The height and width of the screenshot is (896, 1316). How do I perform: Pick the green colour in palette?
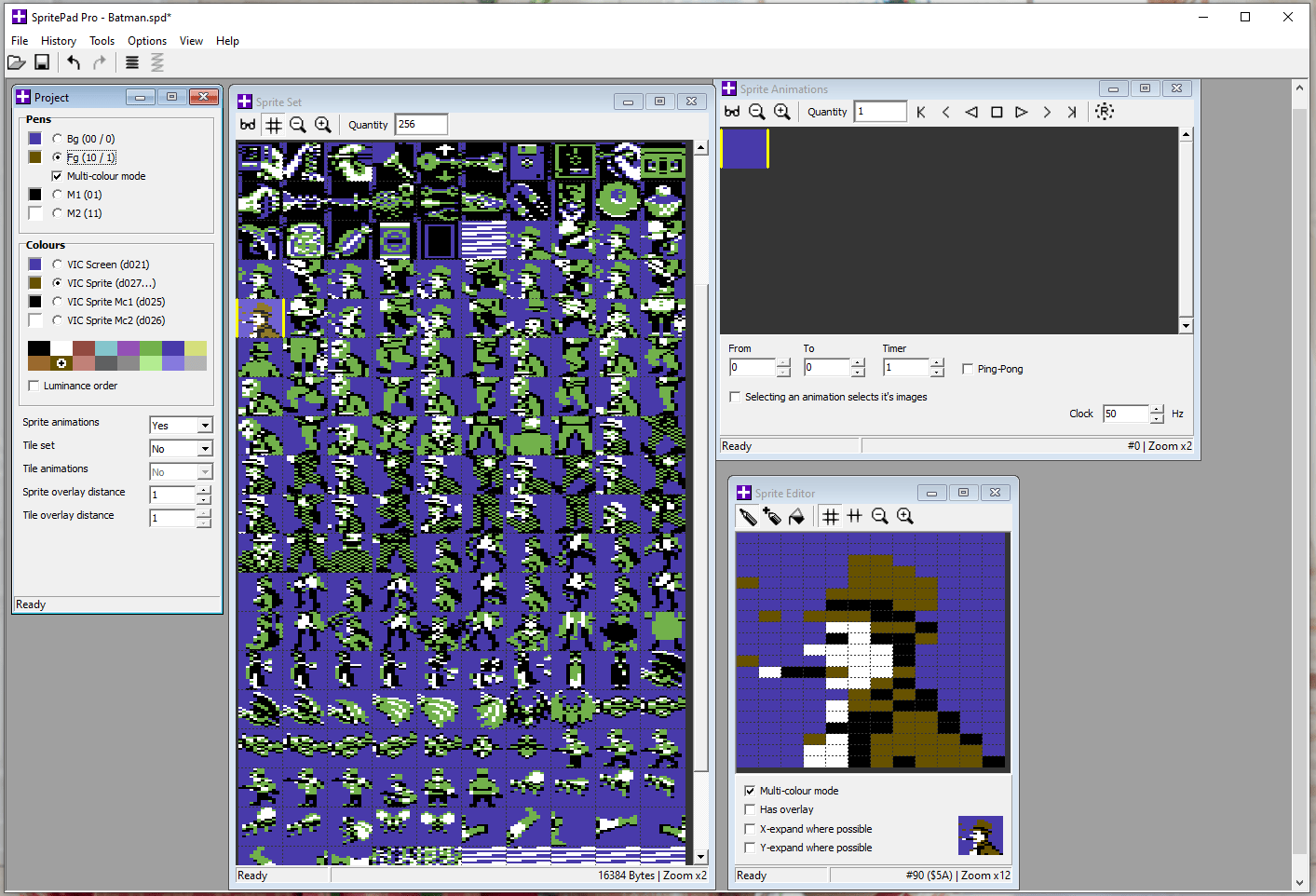point(151,348)
